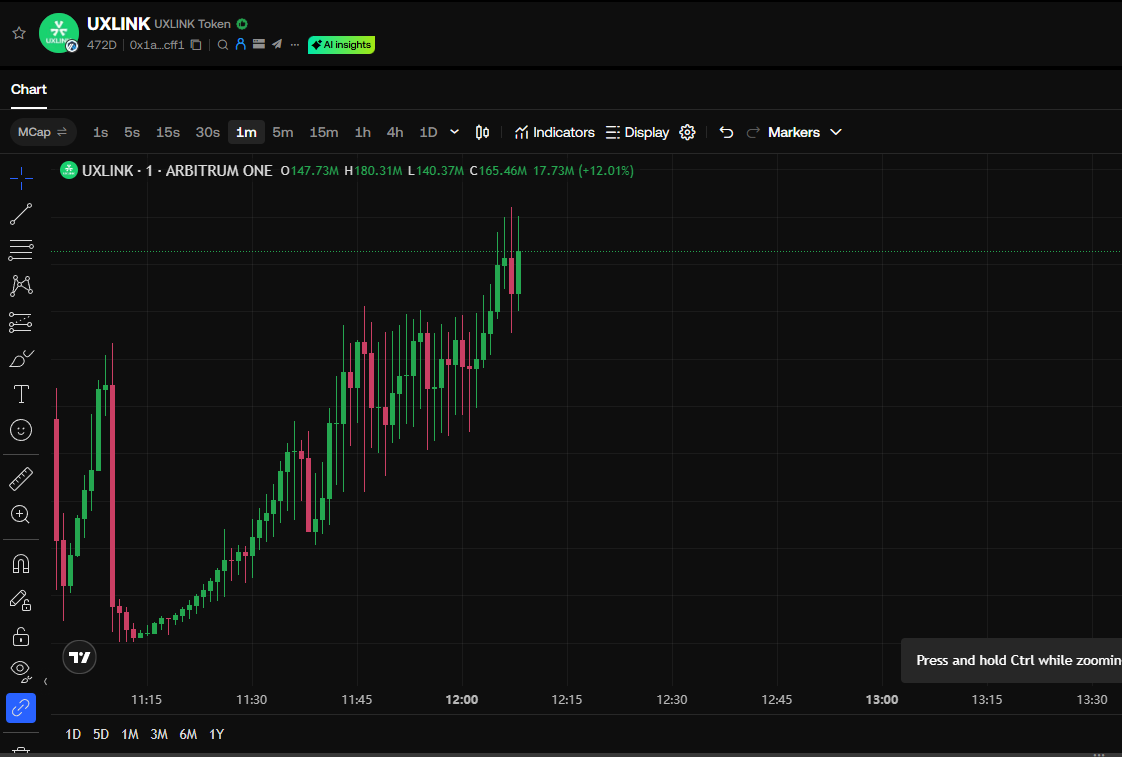Set the chart range to 6M

coord(188,734)
